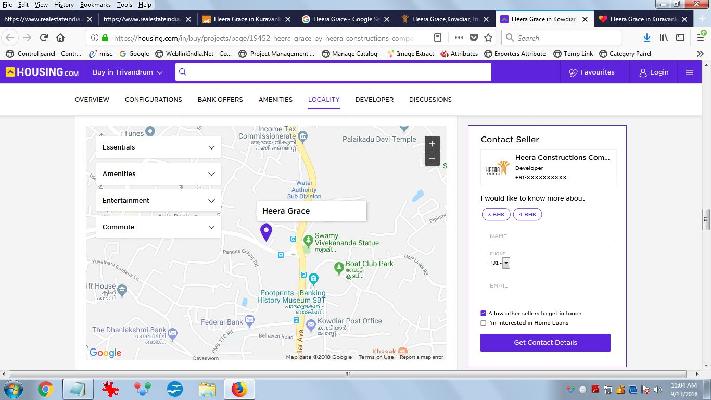Switch to the Amenities page tab

pyautogui.click(x=275, y=99)
